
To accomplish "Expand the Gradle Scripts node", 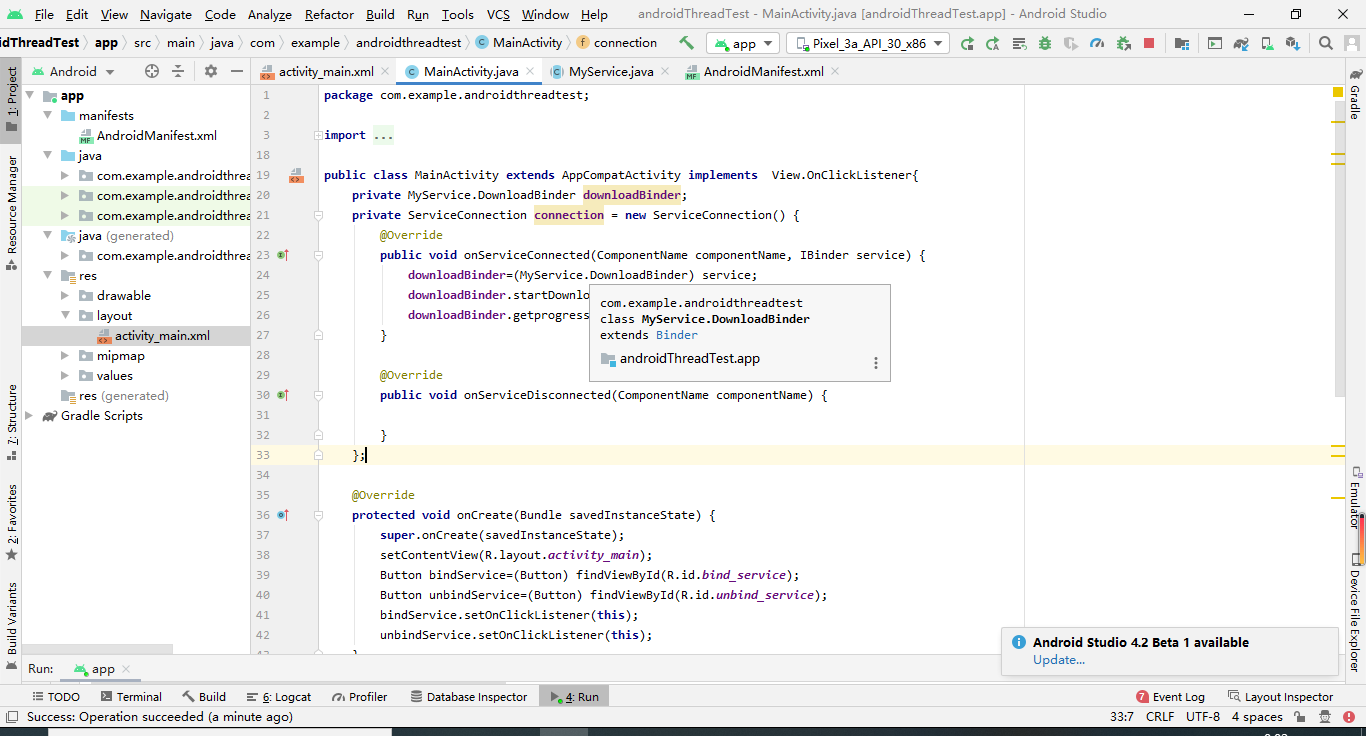I will pyautogui.click(x=29, y=416).
